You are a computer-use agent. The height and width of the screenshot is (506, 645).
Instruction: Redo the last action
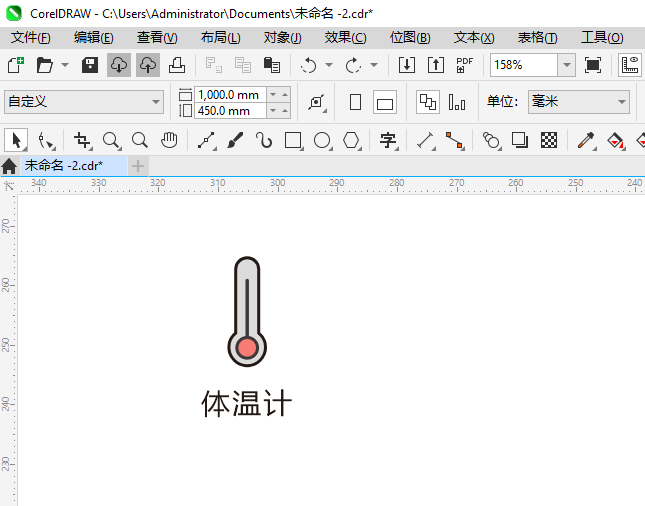(353, 65)
